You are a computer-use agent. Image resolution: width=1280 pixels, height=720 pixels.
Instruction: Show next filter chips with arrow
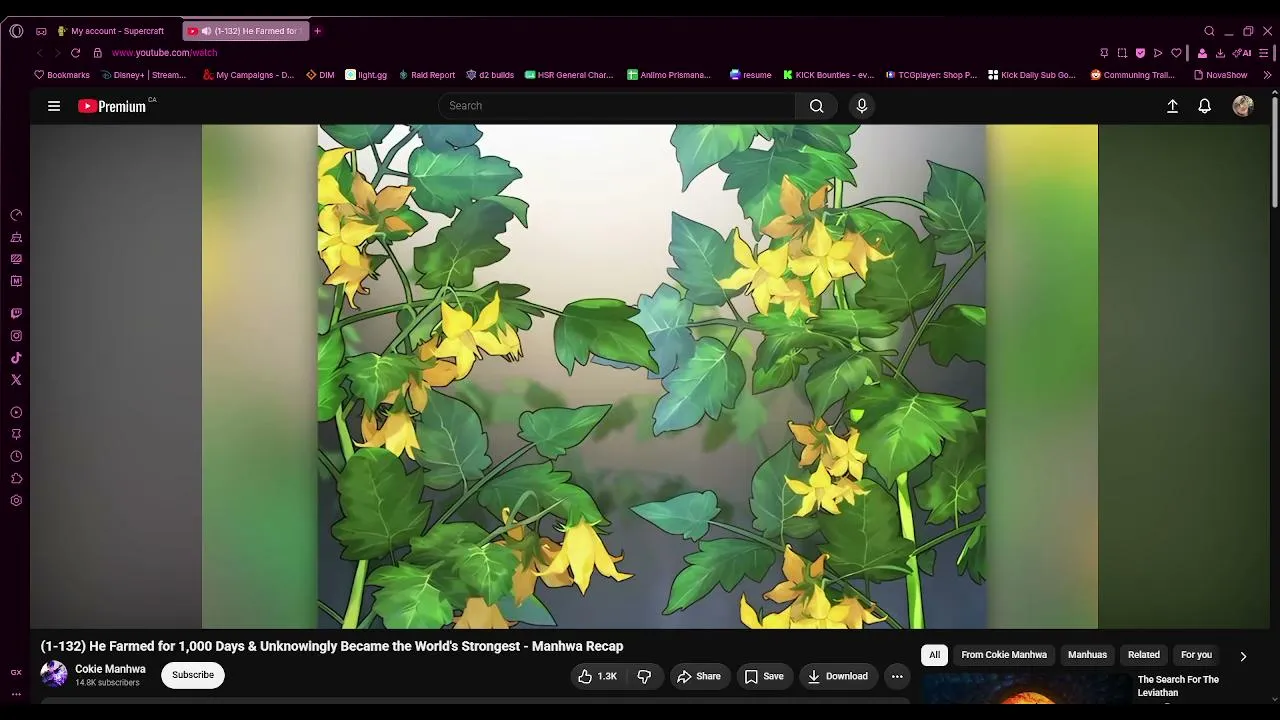1243,656
